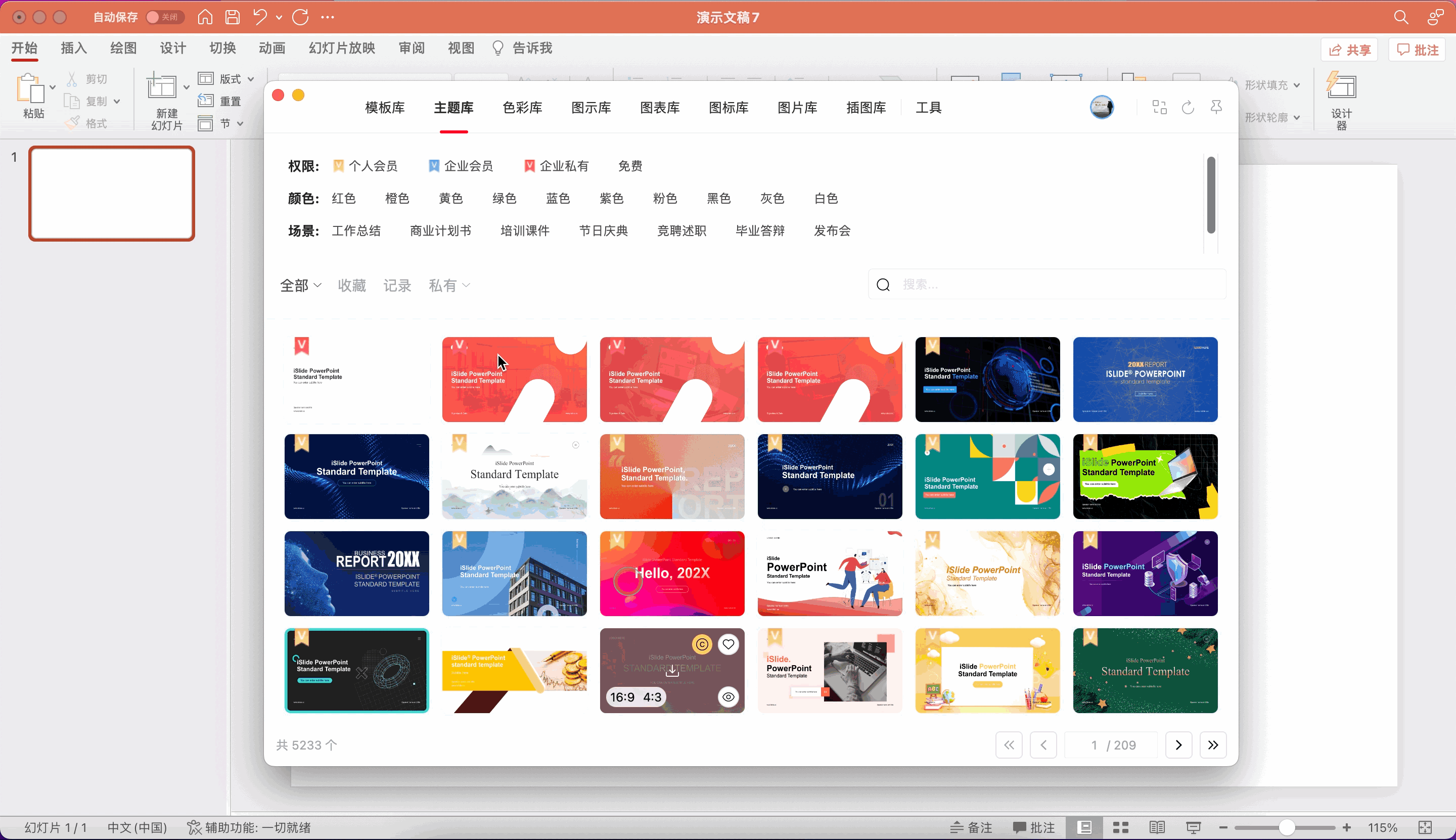Adjust the zoom slider in status bar

1286,827
